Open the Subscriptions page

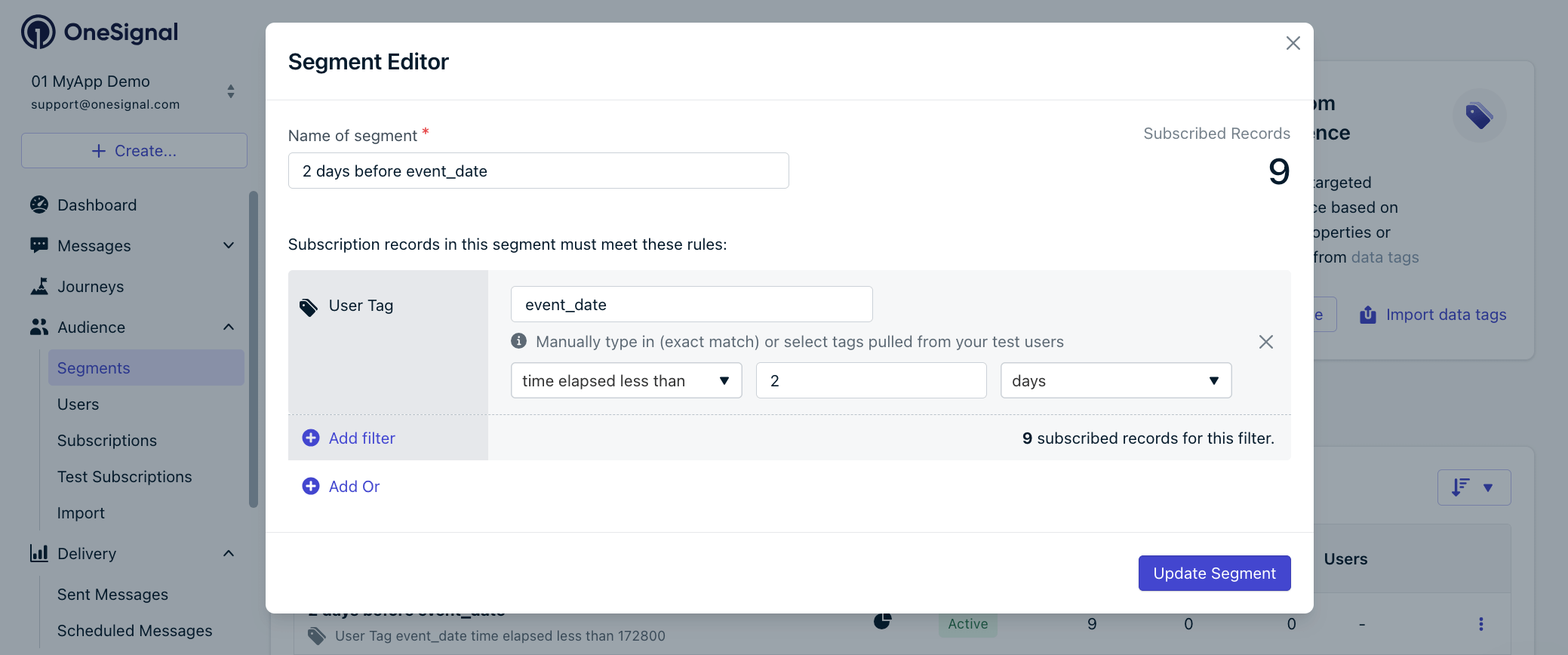tap(107, 441)
